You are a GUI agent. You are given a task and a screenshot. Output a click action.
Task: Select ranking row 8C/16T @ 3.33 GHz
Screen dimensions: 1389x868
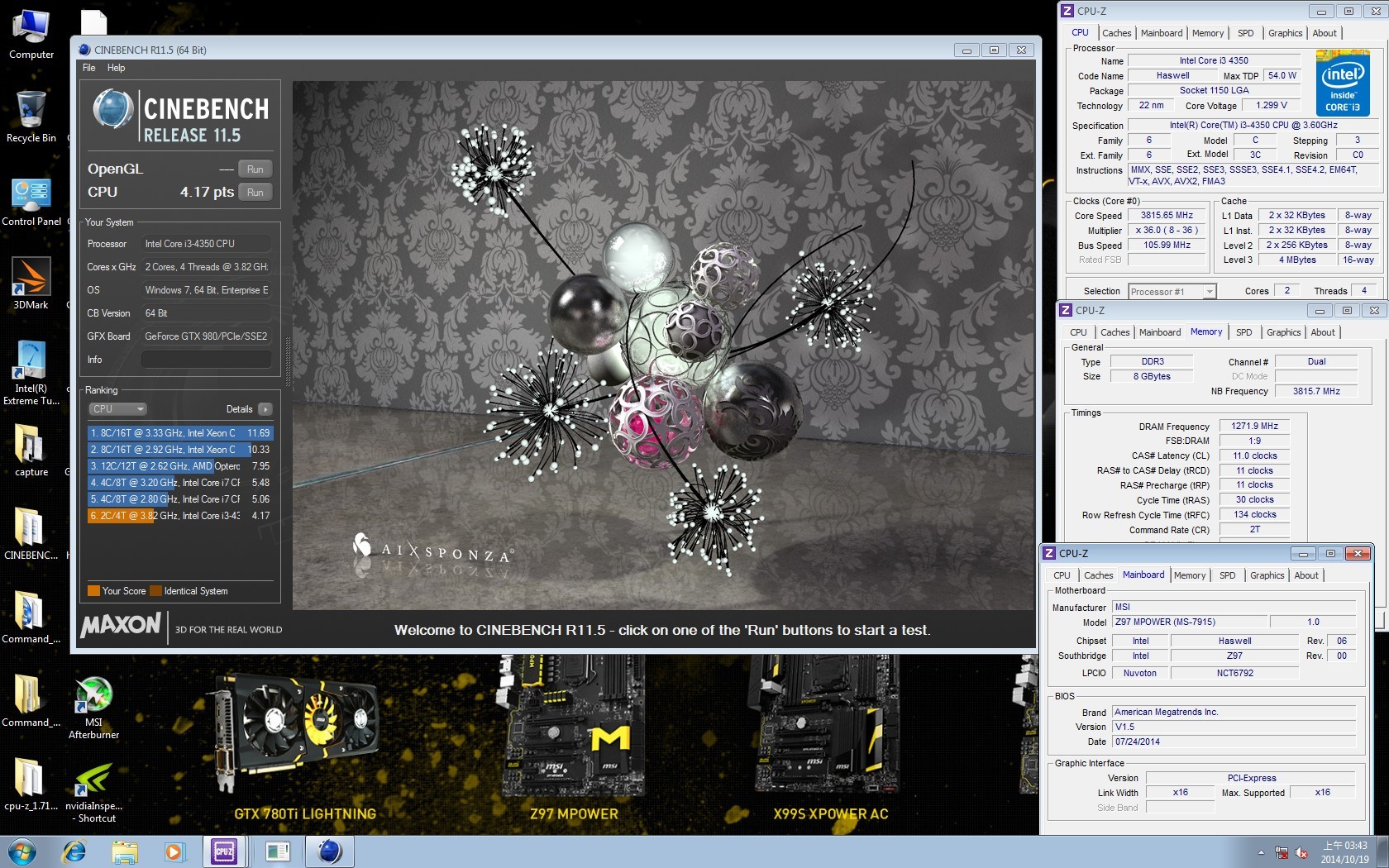click(x=179, y=433)
